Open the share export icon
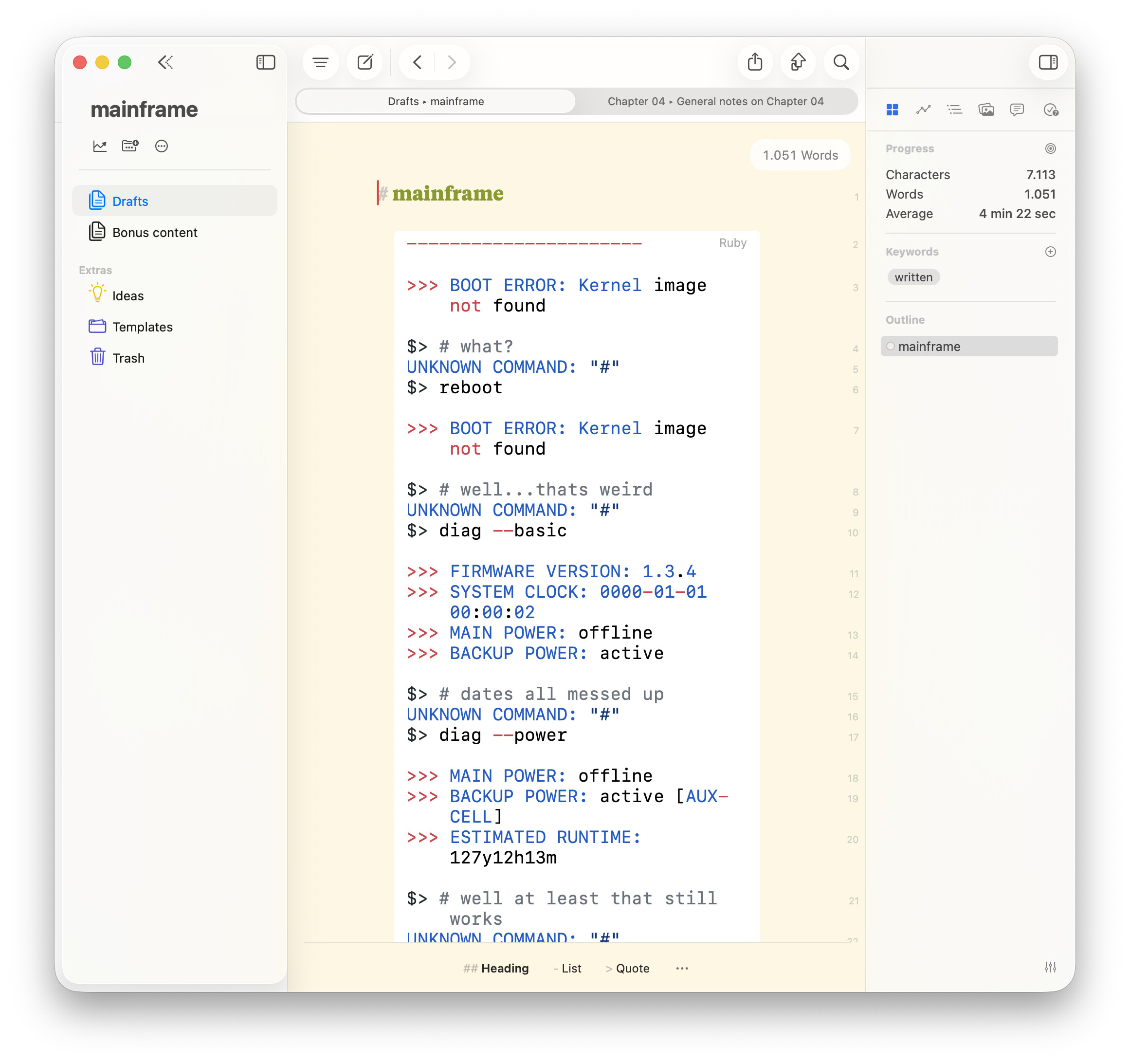The width and height of the screenshot is (1130, 1064). tap(754, 62)
